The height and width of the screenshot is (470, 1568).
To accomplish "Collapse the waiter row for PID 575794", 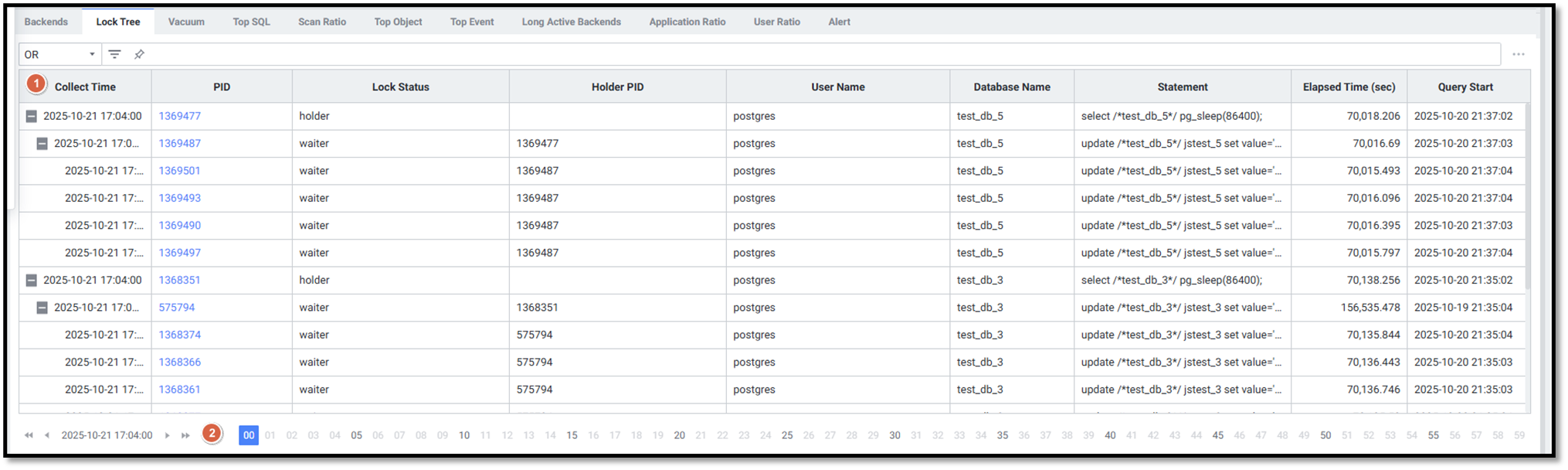I will [x=42, y=308].
